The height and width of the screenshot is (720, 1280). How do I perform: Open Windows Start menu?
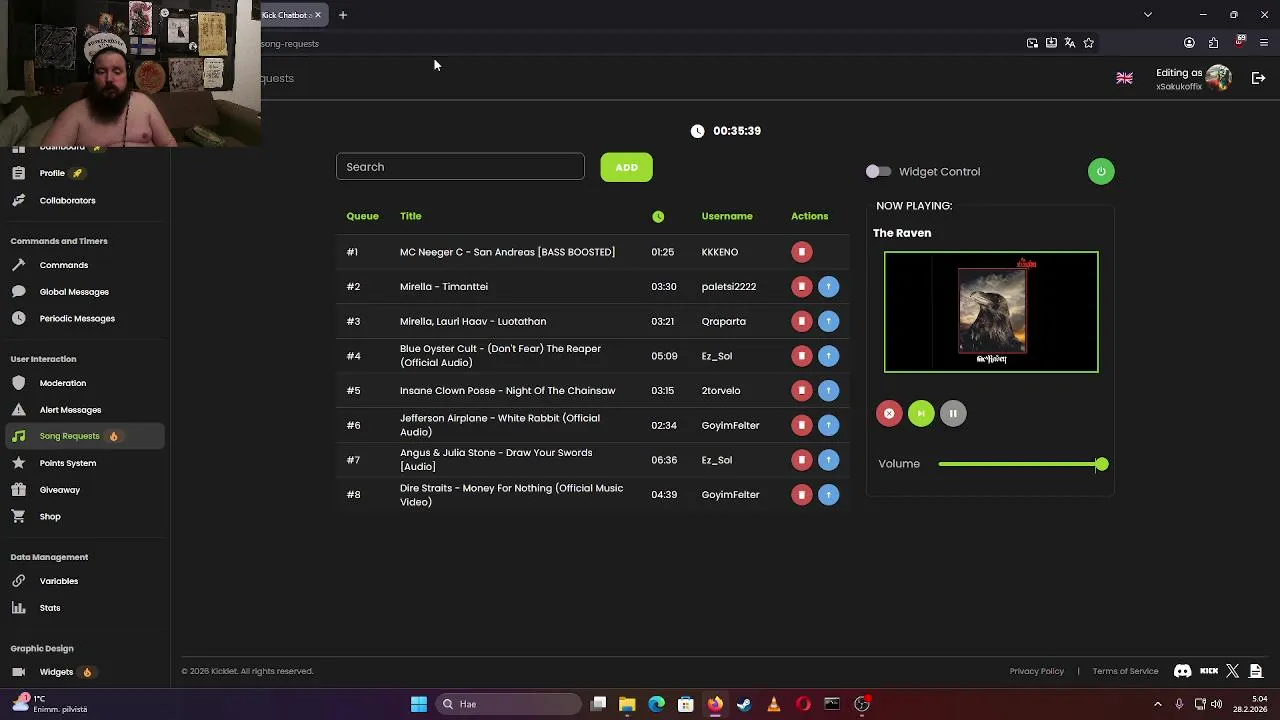[419, 704]
